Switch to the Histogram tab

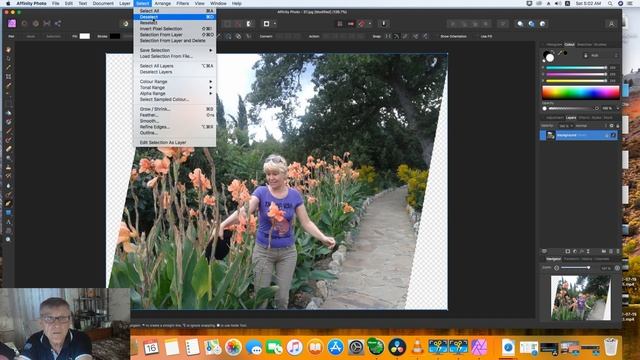point(554,44)
